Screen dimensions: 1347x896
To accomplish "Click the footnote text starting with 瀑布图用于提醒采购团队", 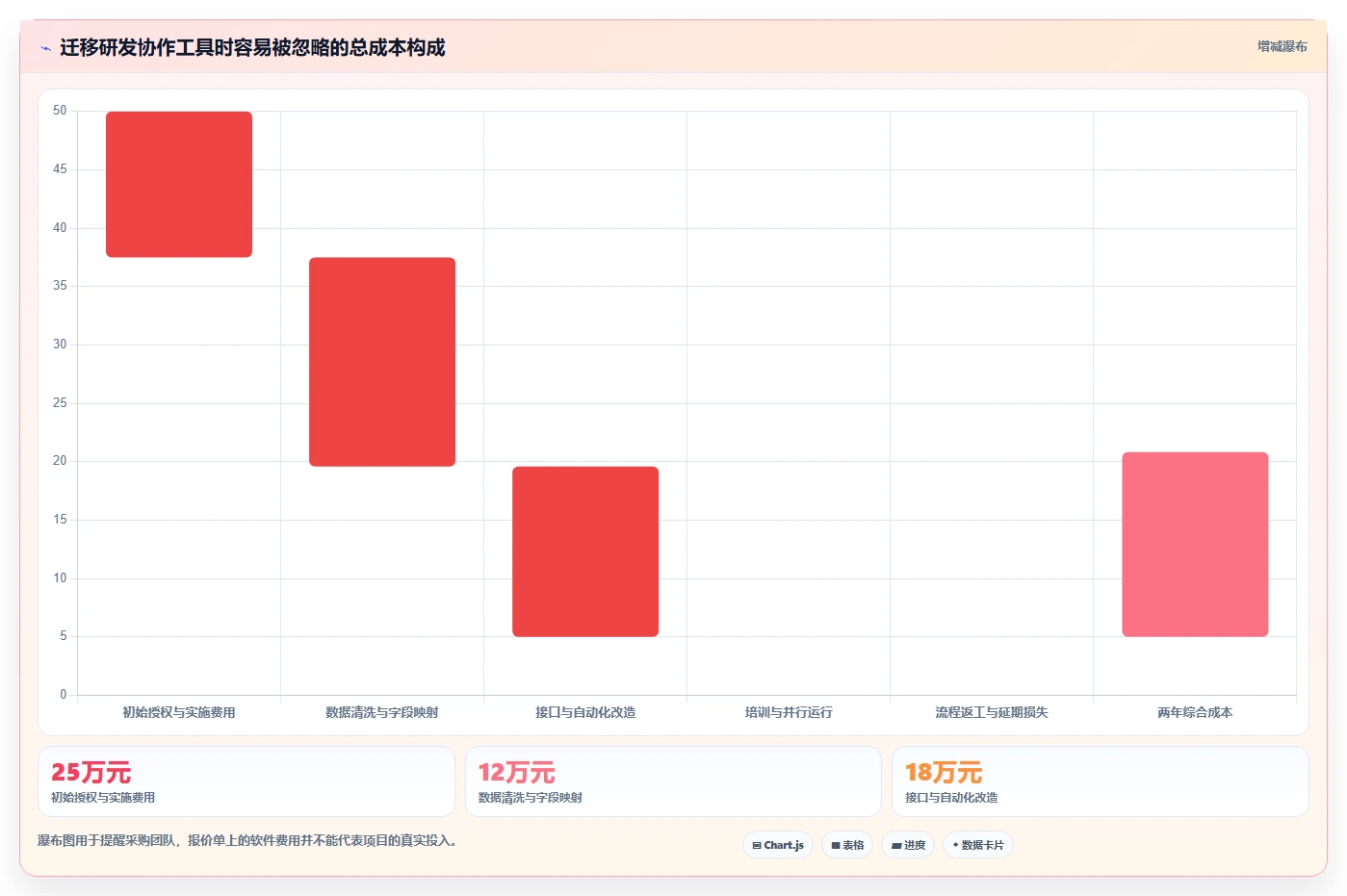I will (246, 840).
